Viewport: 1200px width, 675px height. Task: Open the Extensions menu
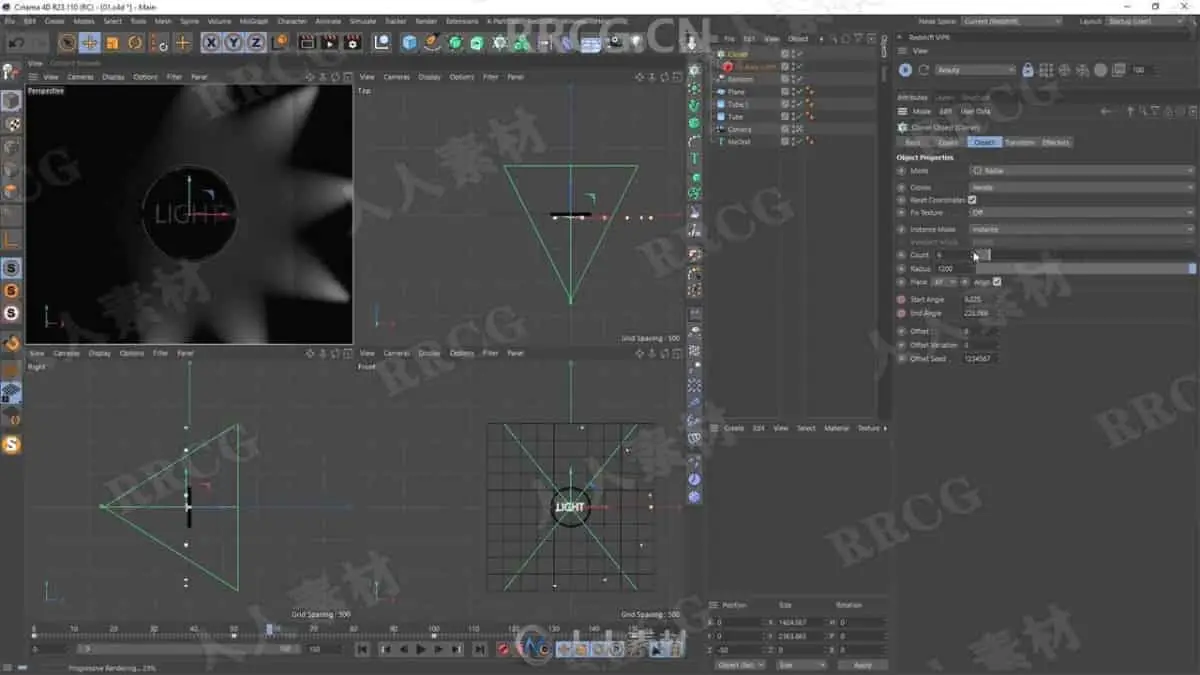pos(462,20)
